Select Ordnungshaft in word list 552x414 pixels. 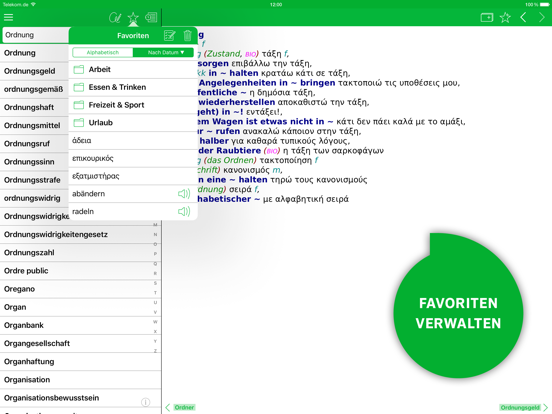click(34, 107)
